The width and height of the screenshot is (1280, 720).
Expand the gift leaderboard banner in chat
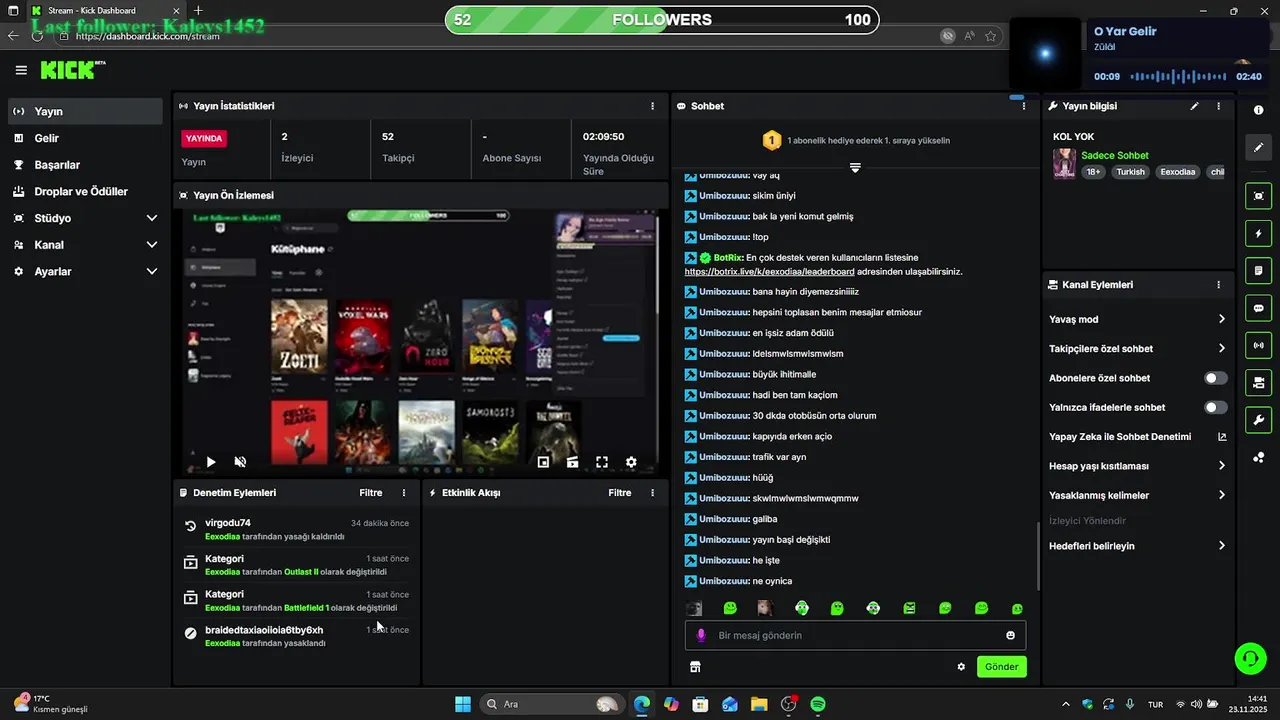[855, 168]
